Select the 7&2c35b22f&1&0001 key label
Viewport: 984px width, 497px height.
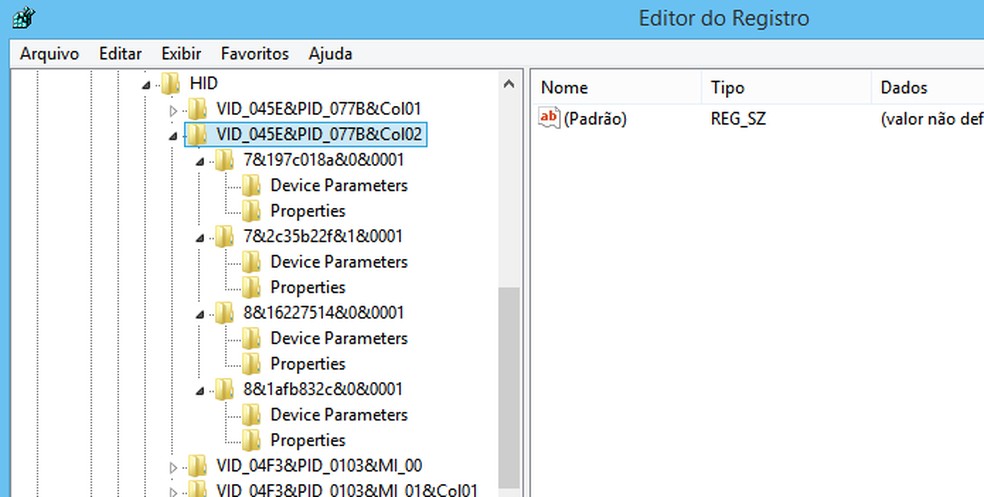coord(323,237)
